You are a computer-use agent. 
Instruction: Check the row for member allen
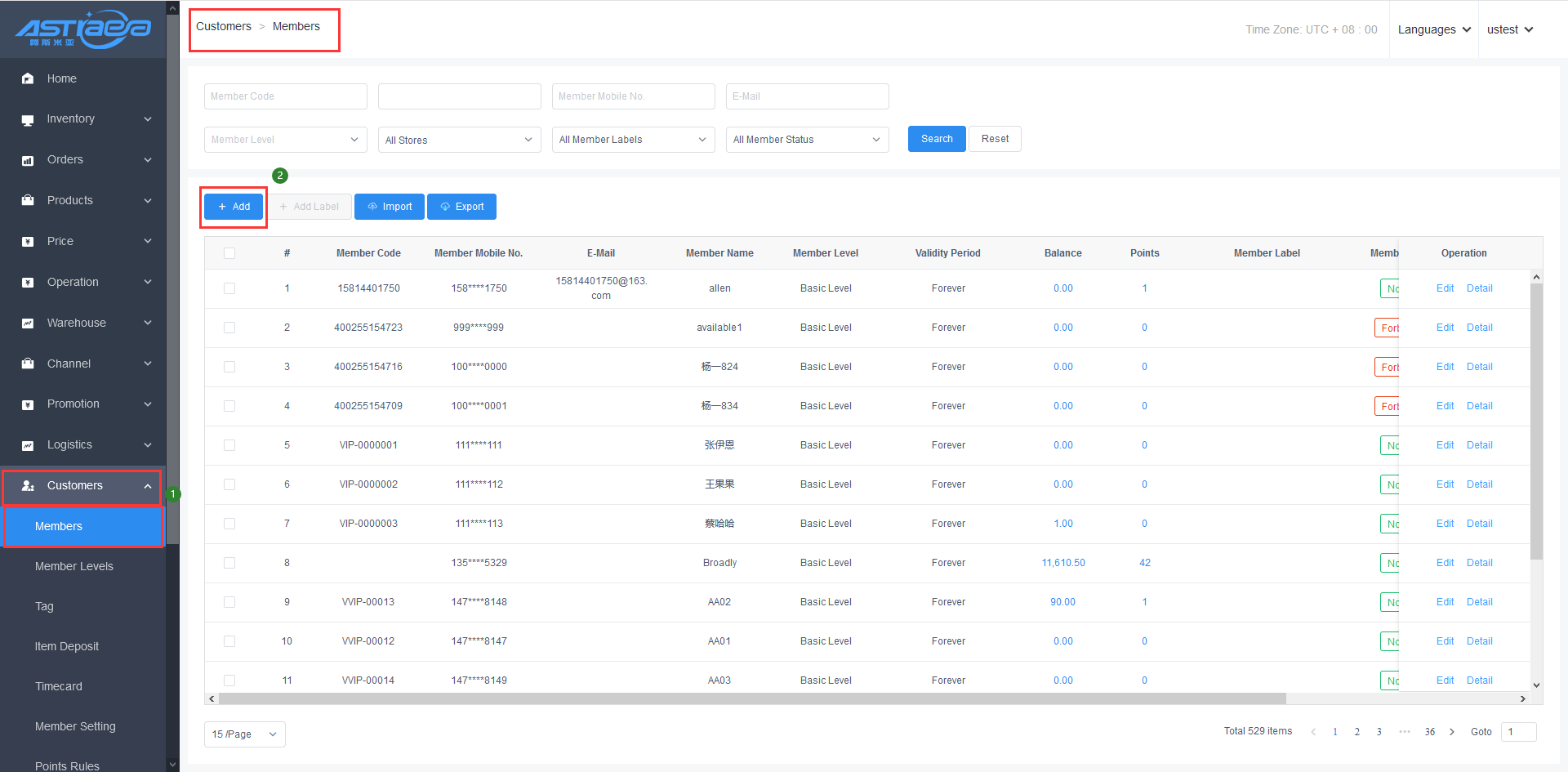tap(229, 288)
